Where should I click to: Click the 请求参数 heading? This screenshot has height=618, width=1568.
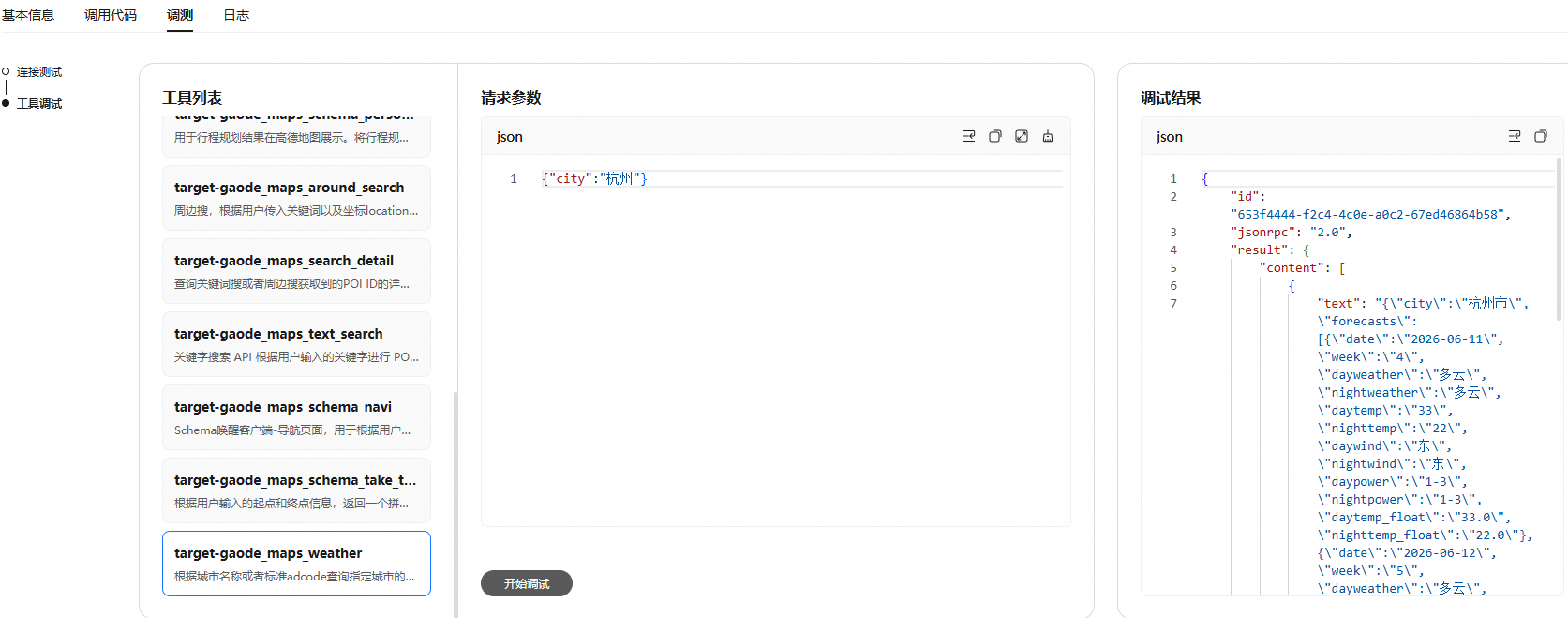(511, 98)
